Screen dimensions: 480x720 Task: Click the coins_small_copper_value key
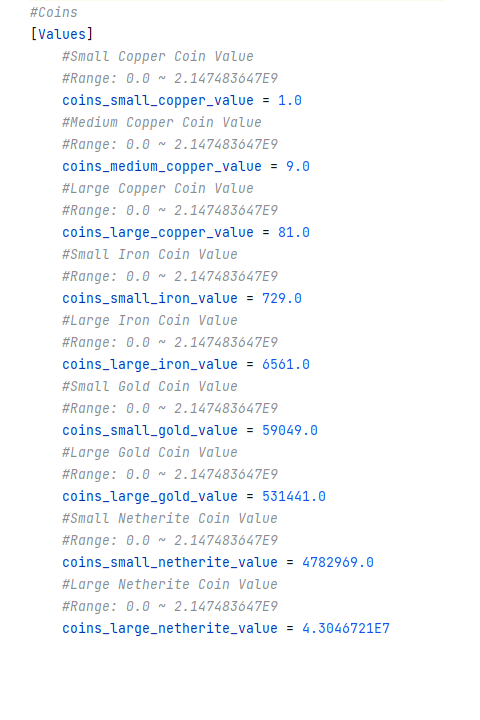158,101
